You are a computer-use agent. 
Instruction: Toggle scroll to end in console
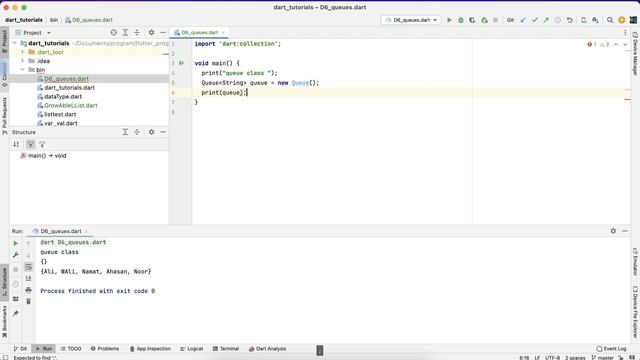coord(28,278)
